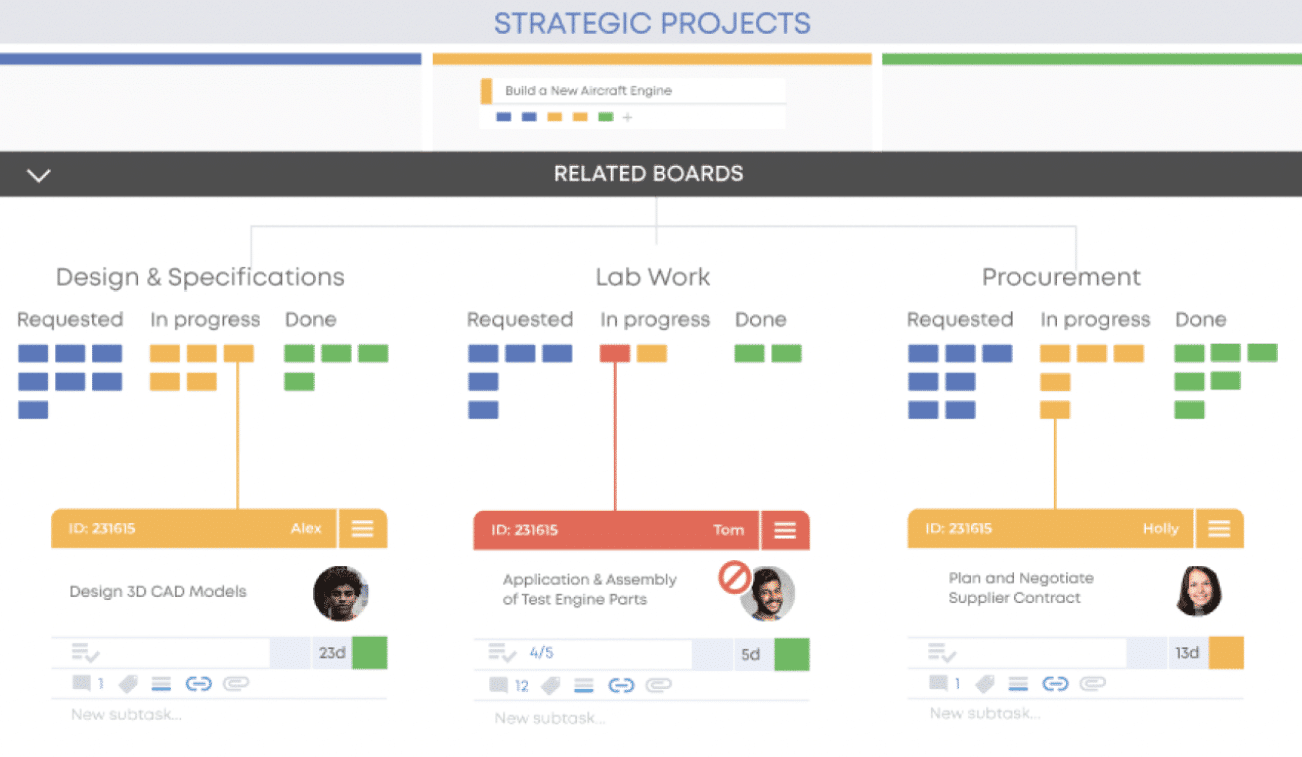The width and height of the screenshot is (1302, 757).
Task: Collapse the Related Boards section chevron
Action: [x=38, y=175]
